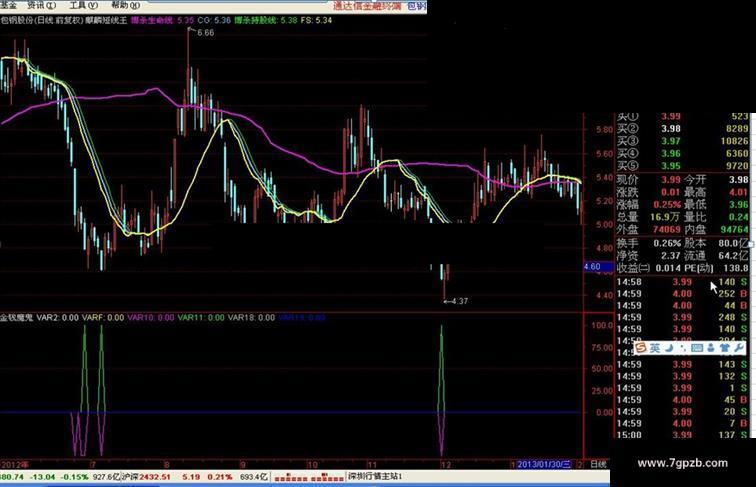Click the 内盘 94764 value
The height and width of the screenshot is (487, 756).
tap(734, 230)
